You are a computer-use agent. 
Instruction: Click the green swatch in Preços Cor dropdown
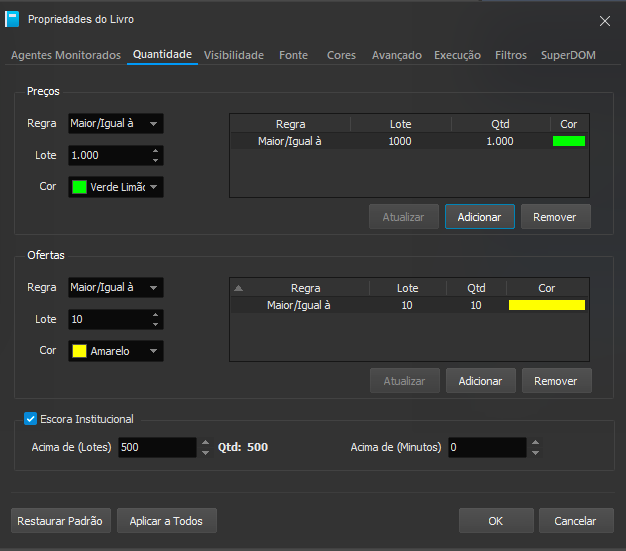[x=79, y=187]
